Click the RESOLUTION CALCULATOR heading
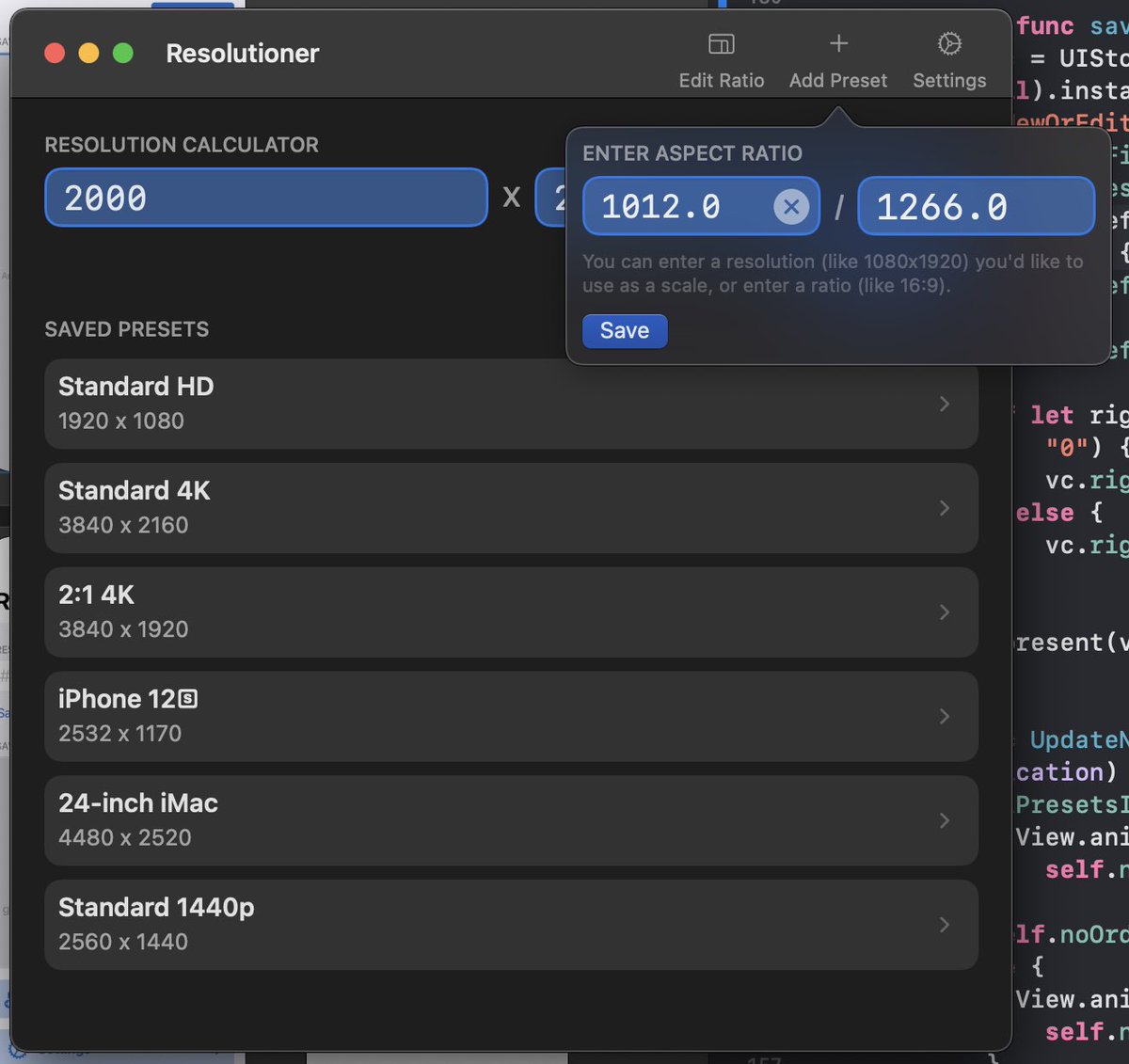The height and width of the screenshot is (1064, 1129). click(x=182, y=145)
